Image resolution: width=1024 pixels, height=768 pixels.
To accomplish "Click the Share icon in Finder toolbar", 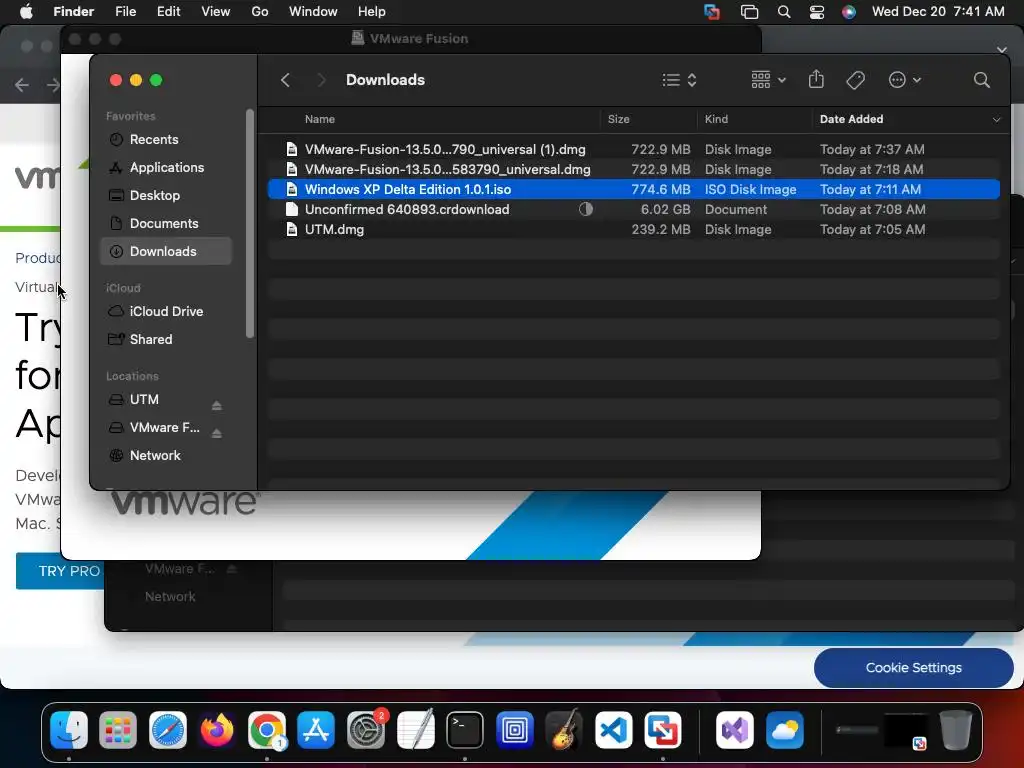I will pos(816,80).
